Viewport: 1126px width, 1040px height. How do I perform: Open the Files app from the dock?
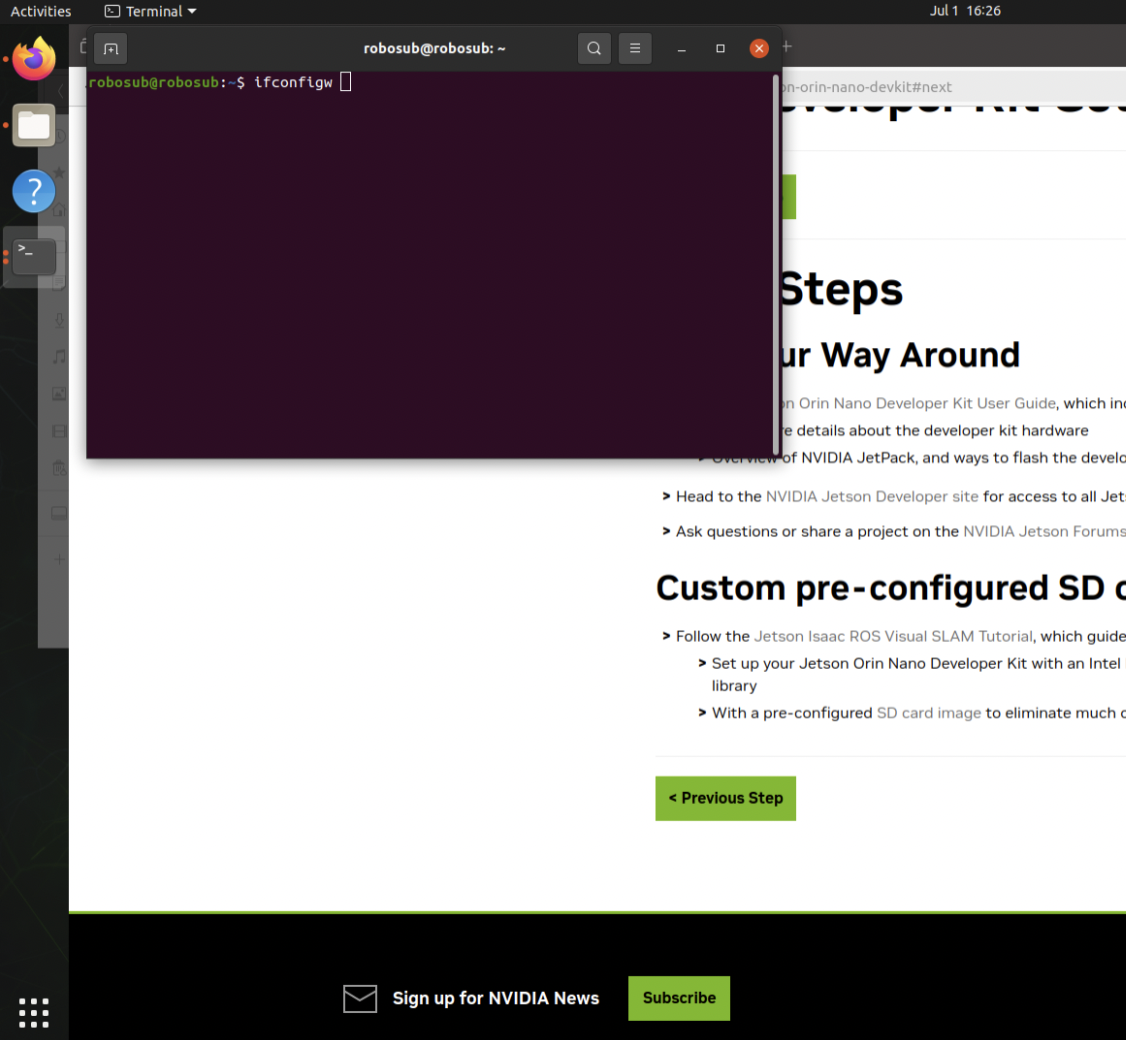click(34, 125)
